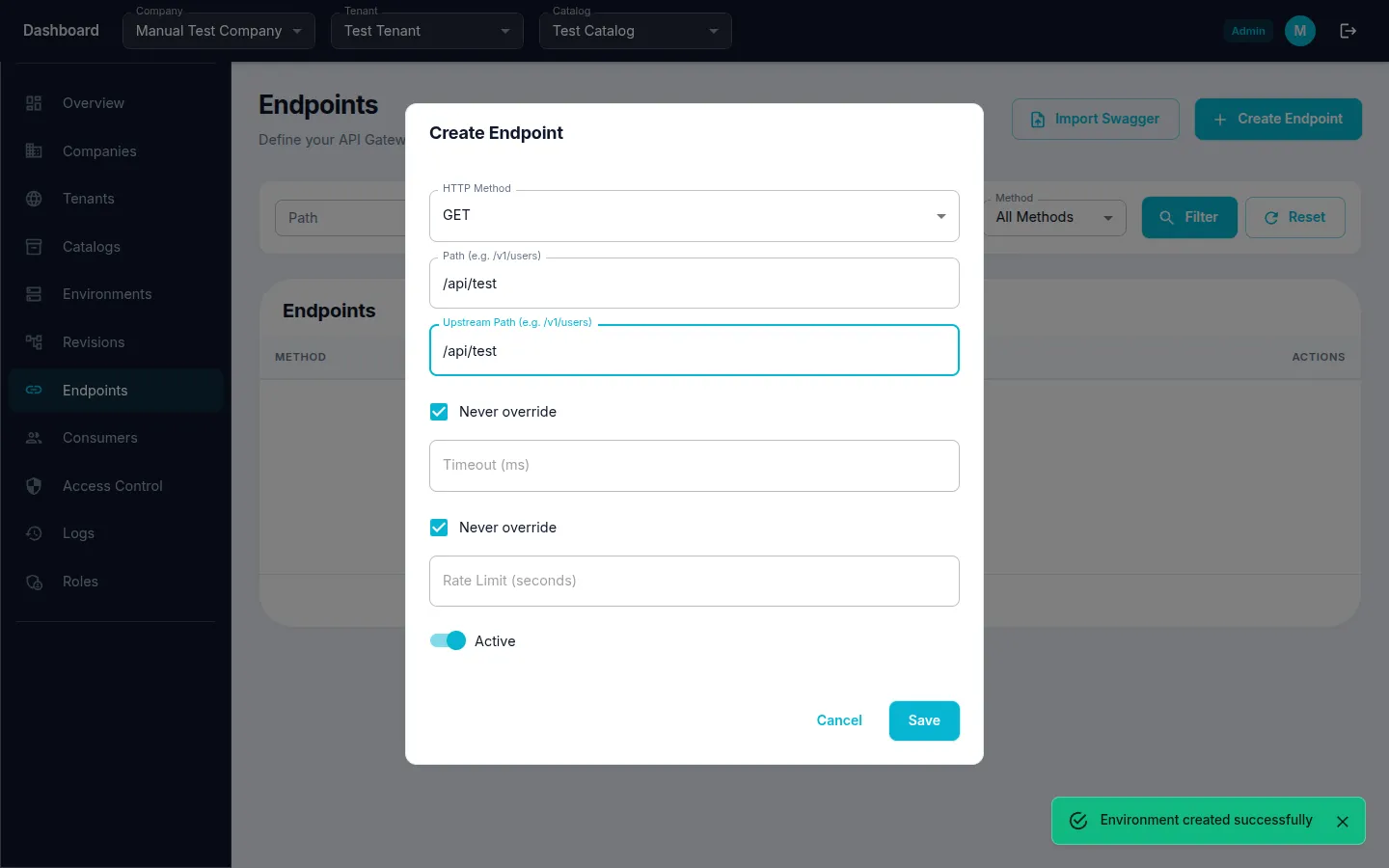Dismiss the Environment created successfully toast

(x=1343, y=821)
